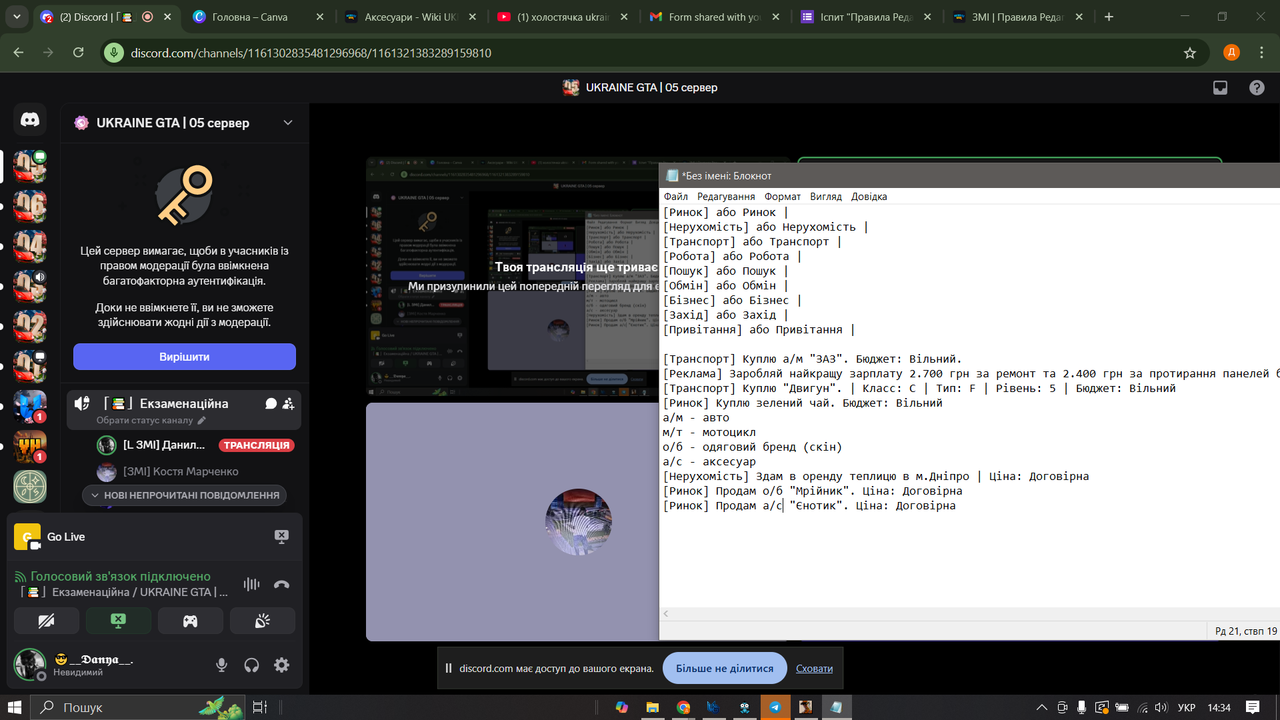This screenshot has width=1280, height=720.
Task: Open Notepad Файл menu
Action: [x=676, y=197]
